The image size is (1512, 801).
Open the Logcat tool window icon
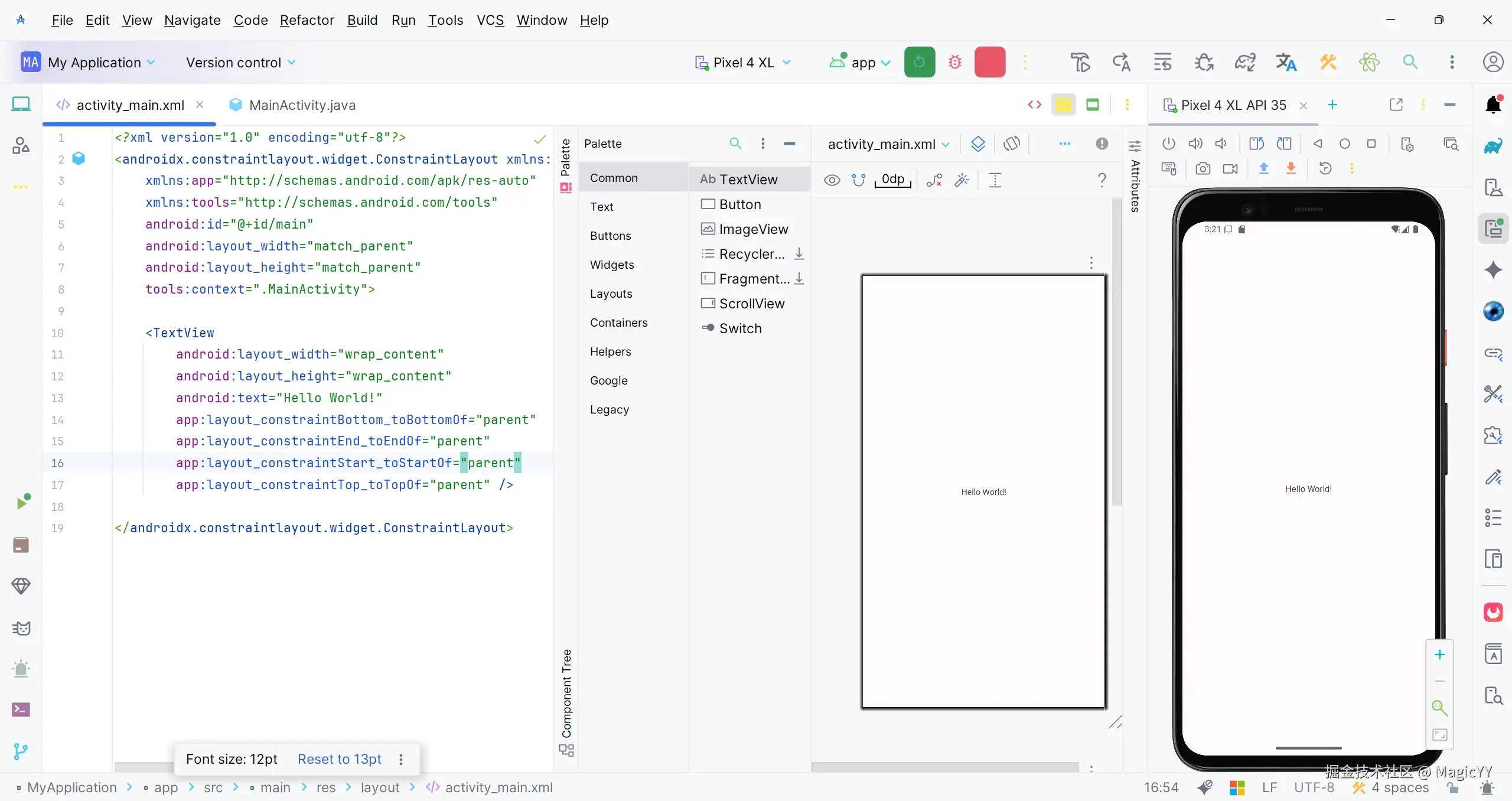point(21,628)
